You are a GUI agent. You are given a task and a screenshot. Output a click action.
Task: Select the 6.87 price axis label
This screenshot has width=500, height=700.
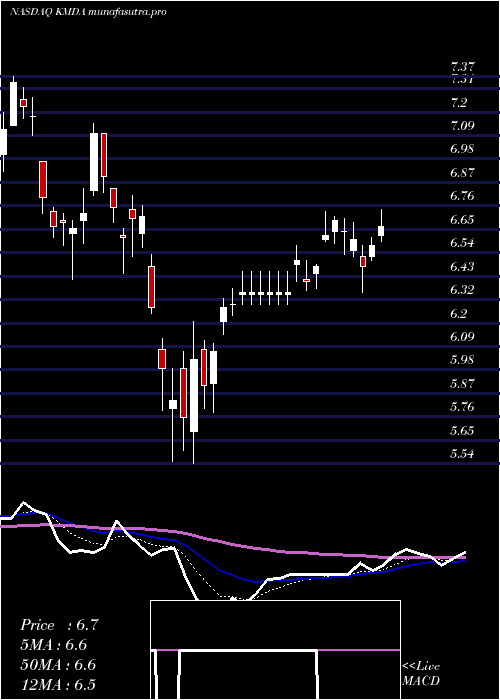pyautogui.click(x=462, y=173)
